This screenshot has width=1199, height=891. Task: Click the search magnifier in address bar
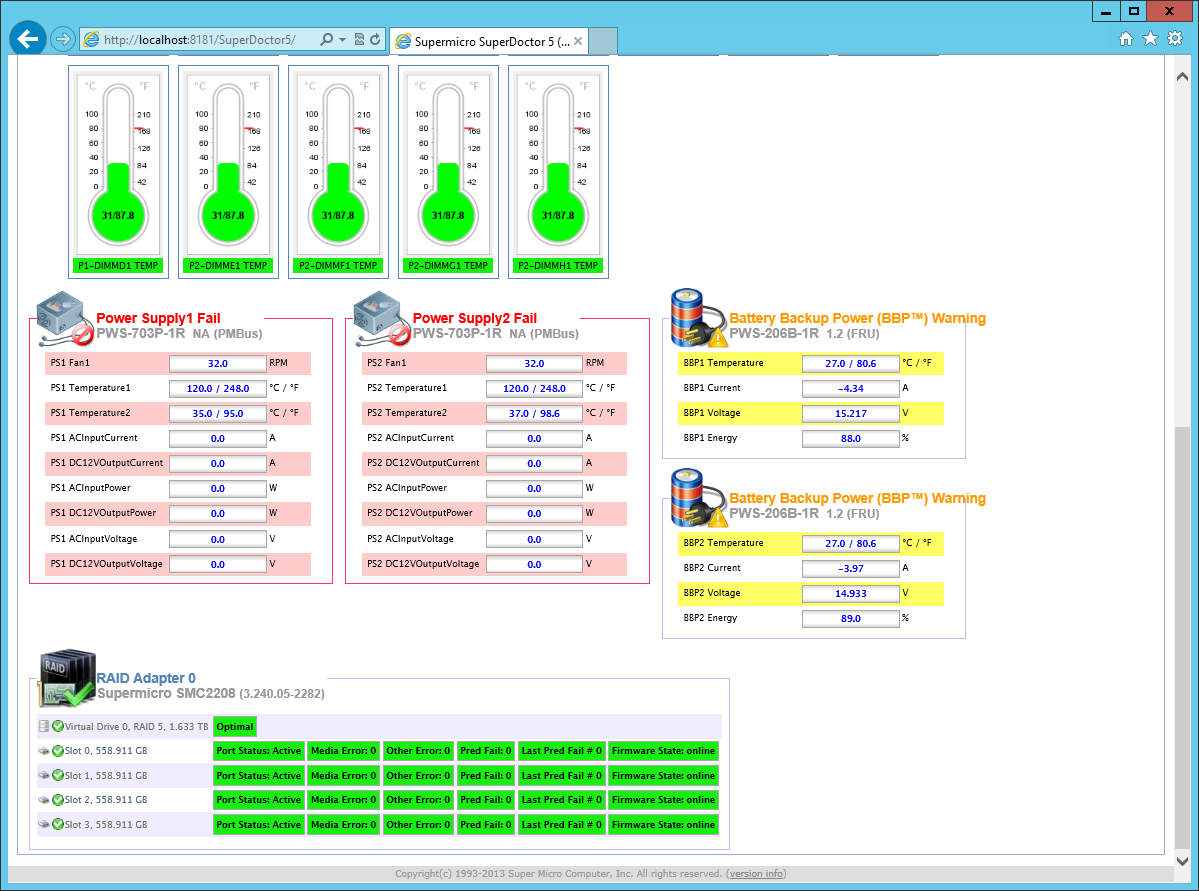tap(326, 40)
